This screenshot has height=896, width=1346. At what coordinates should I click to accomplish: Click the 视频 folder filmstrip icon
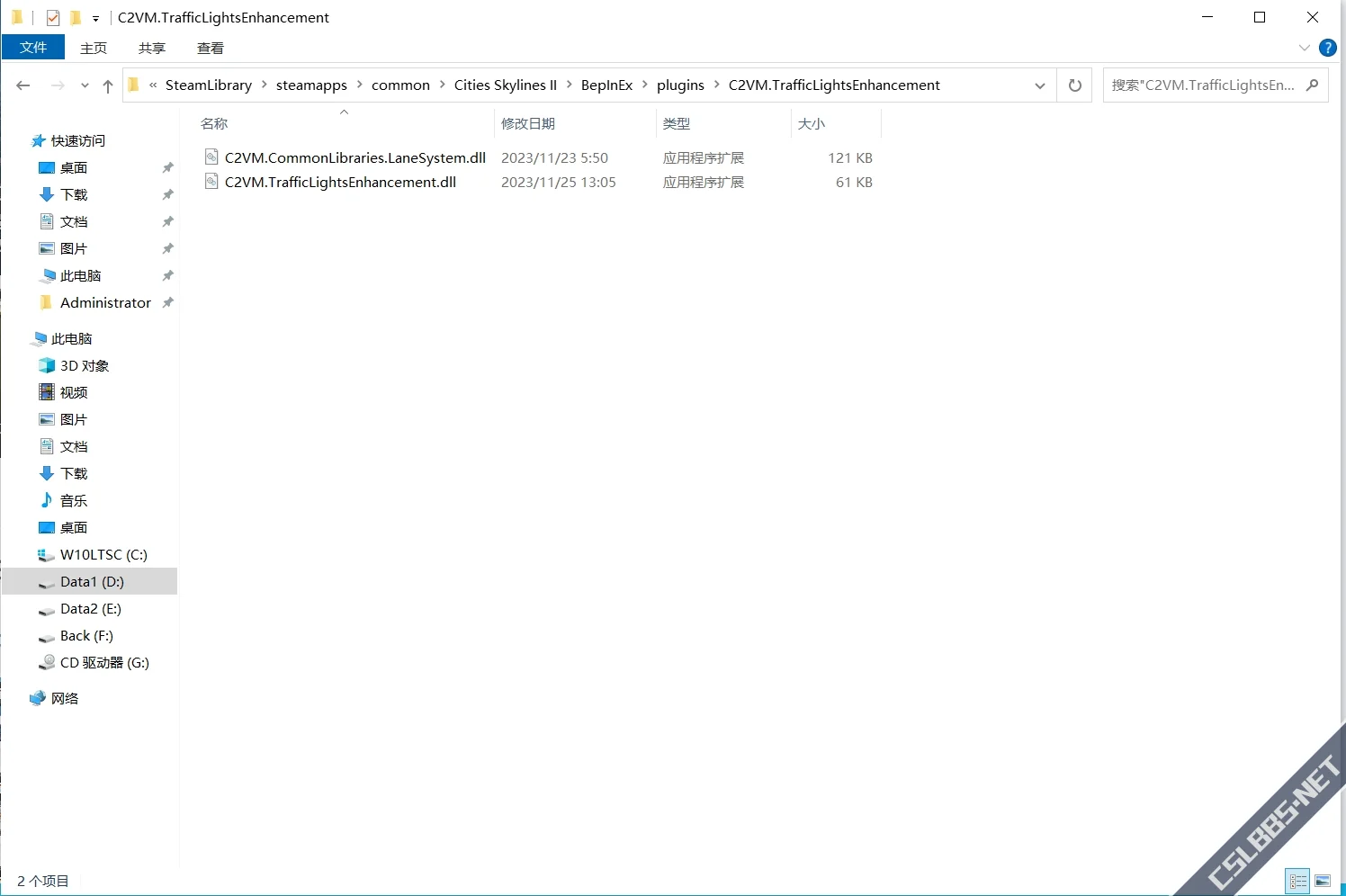tap(47, 392)
